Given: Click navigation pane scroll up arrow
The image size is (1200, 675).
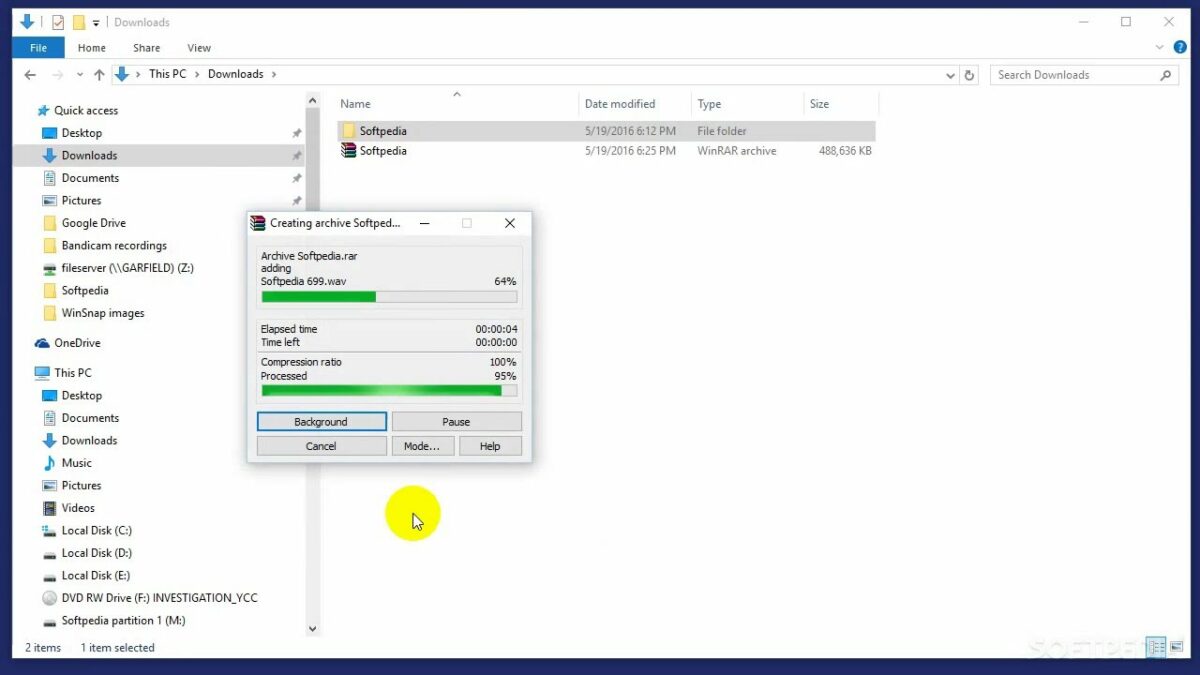Looking at the screenshot, I should (312, 101).
